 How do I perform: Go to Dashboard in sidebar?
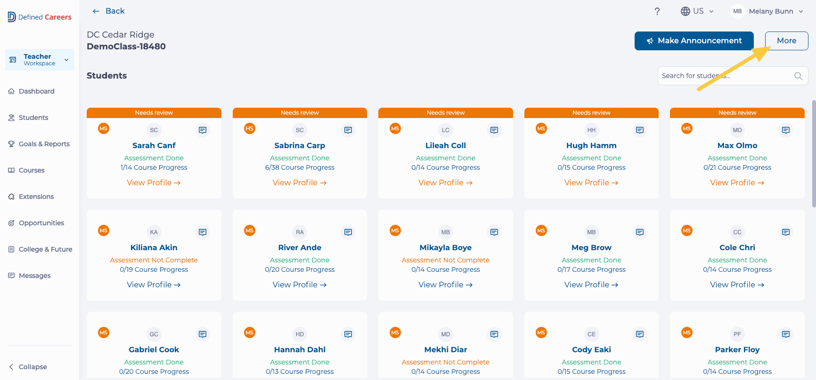tap(31, 91)
